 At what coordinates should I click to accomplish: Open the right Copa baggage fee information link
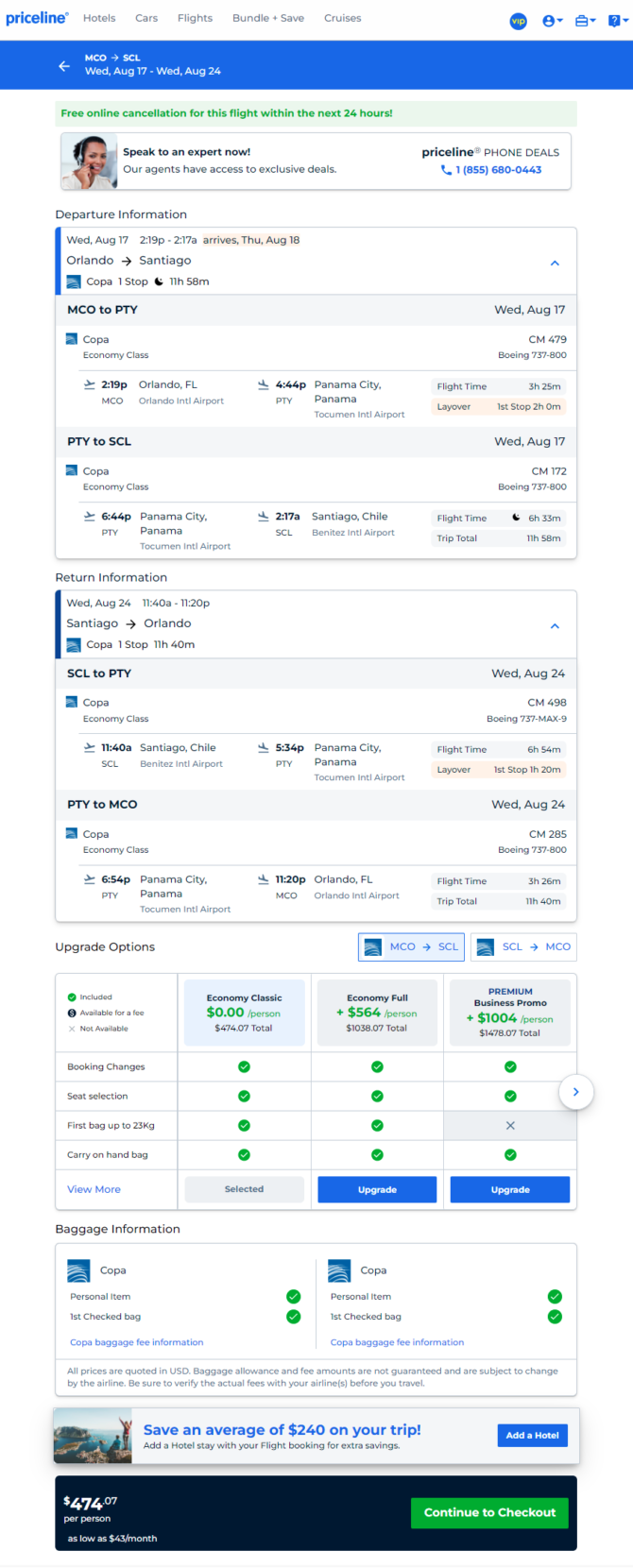[397, 1342]
